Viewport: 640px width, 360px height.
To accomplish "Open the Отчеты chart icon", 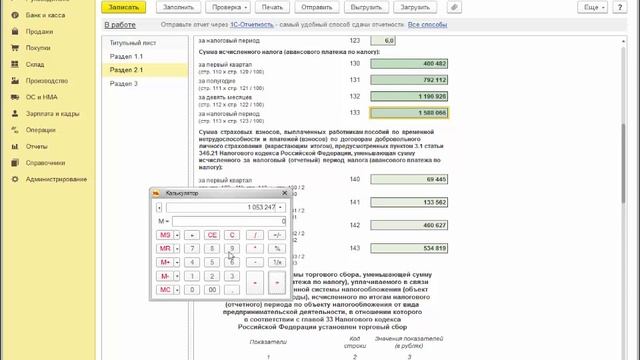I will (15, 146).
